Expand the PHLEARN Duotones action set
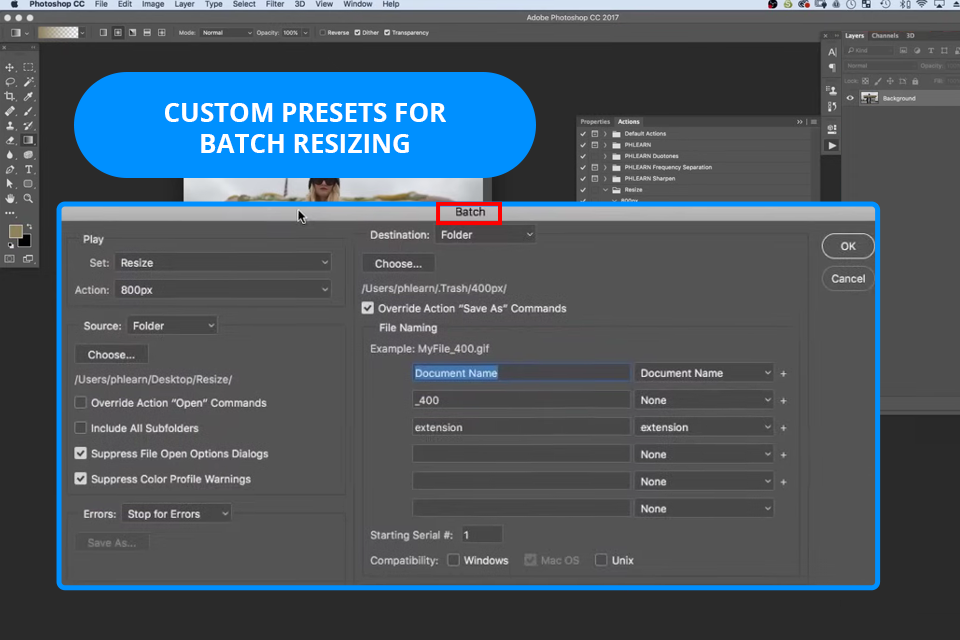The height and width of the screenshot is (640, 960). click(605, 156)
